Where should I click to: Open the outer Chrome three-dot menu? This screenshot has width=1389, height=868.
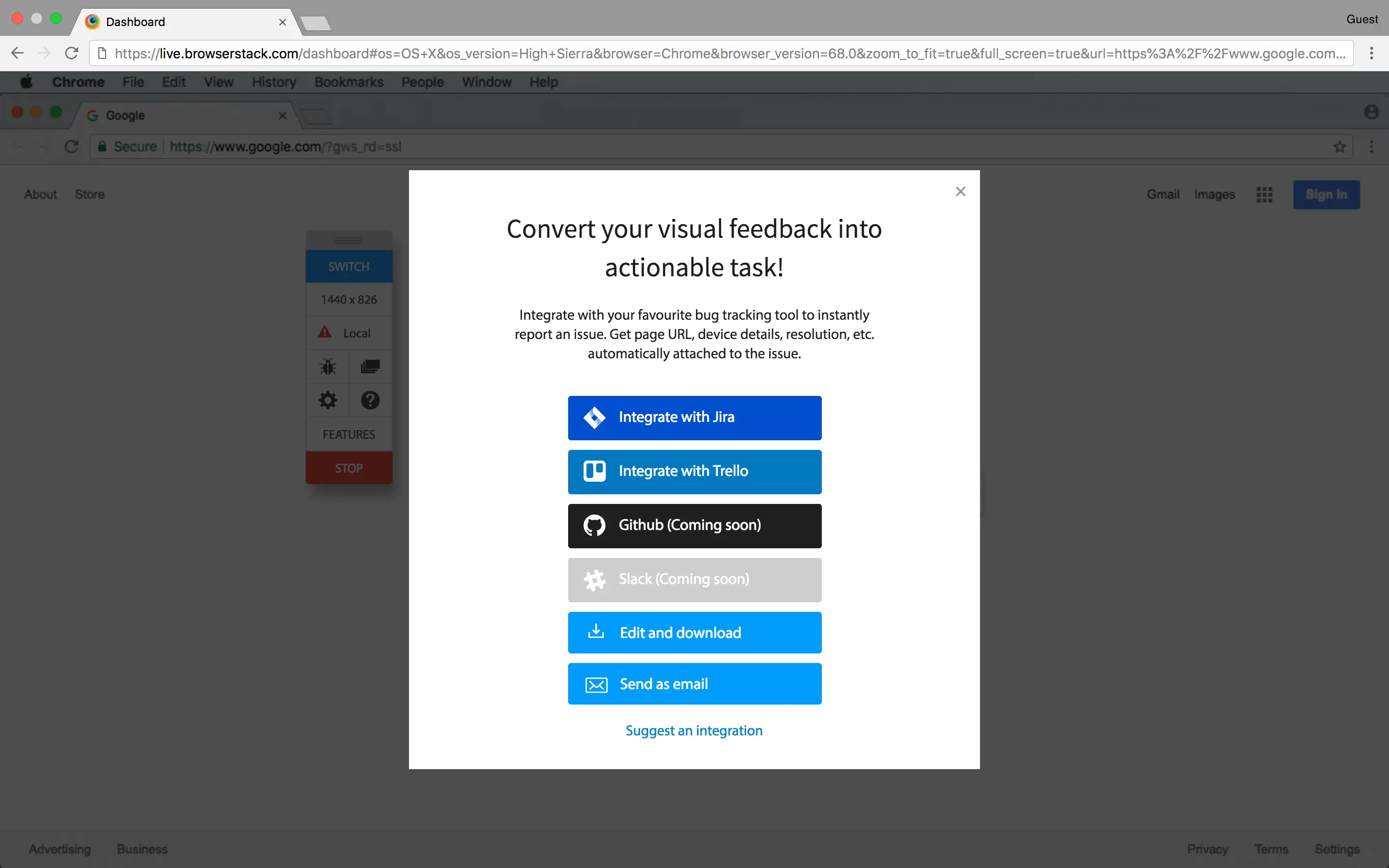pos(1371,54)
